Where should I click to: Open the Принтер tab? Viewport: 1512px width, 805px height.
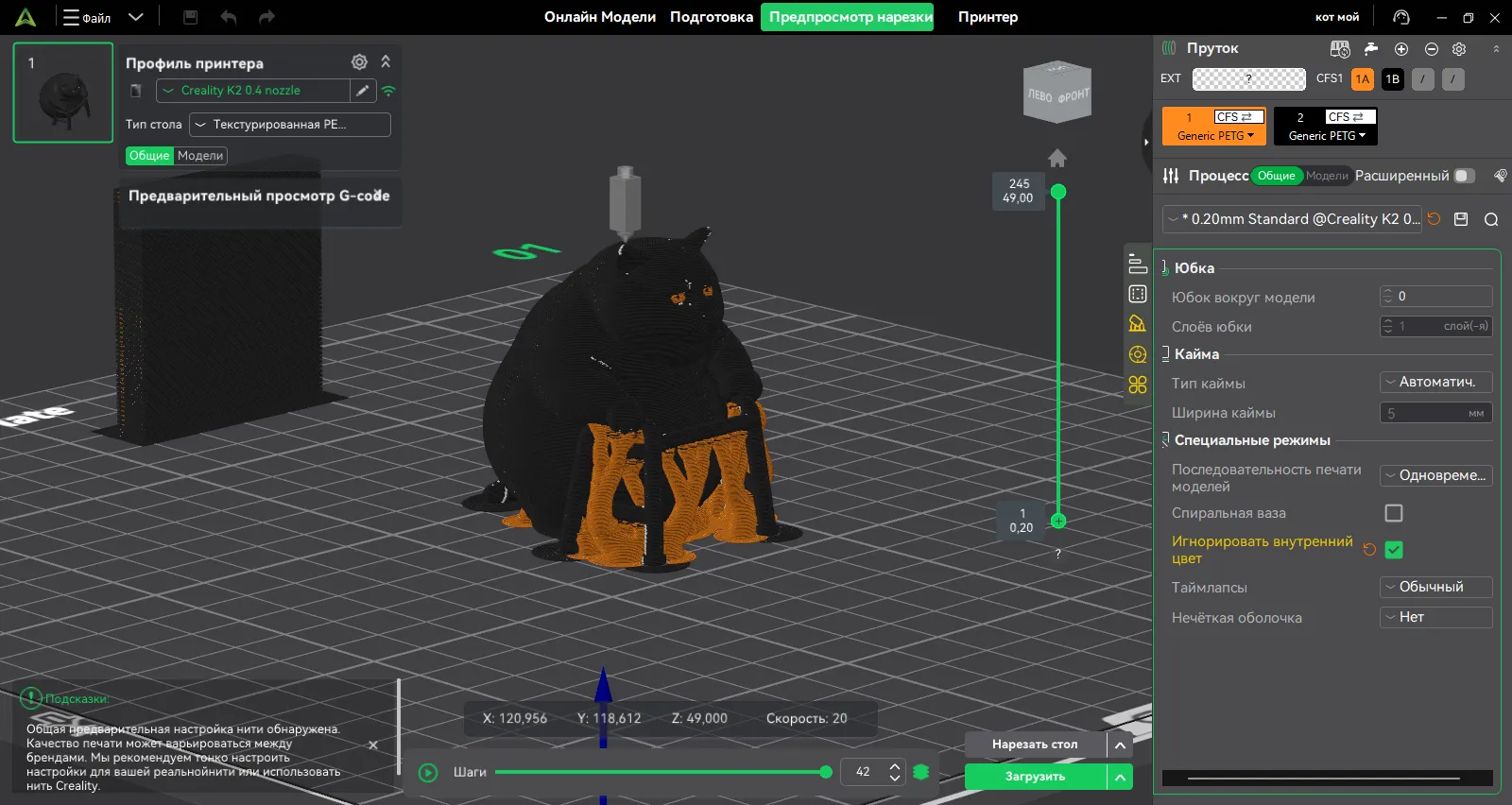[x=988, y=17]
